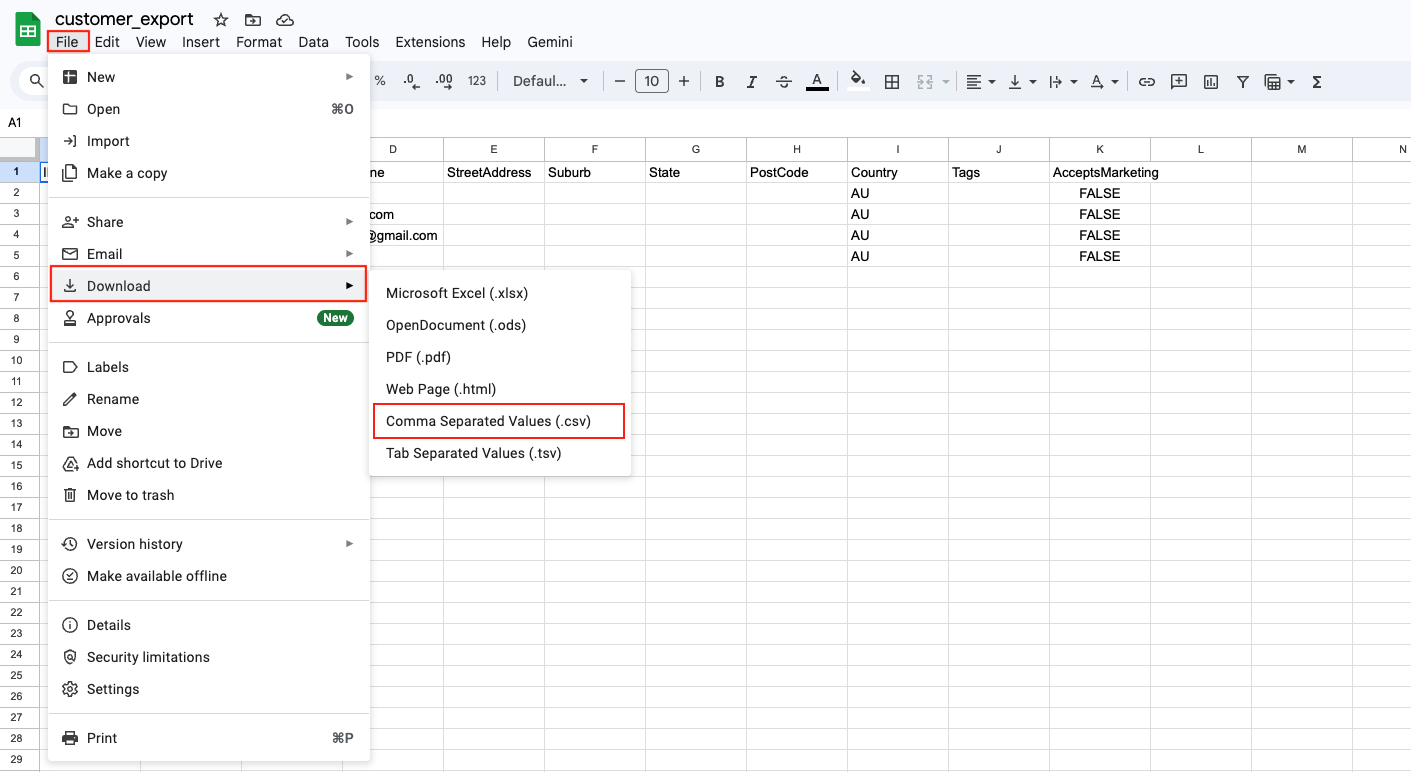Open the Insert menu
The image size is (1411, 772).
pyautogui.click(x=201, y=42)
